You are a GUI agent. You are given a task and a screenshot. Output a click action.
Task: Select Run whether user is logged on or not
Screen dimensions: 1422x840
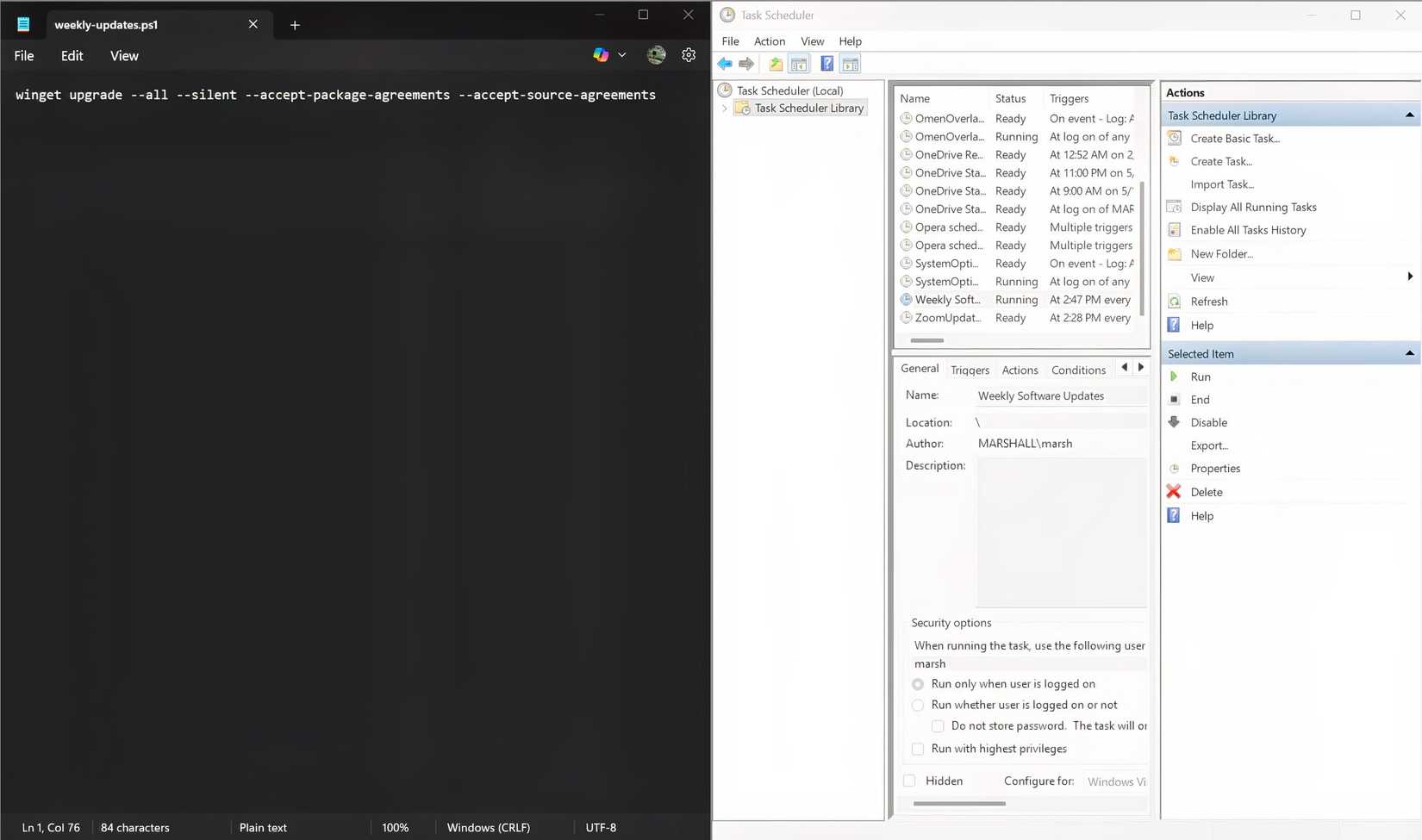point(918,705)
